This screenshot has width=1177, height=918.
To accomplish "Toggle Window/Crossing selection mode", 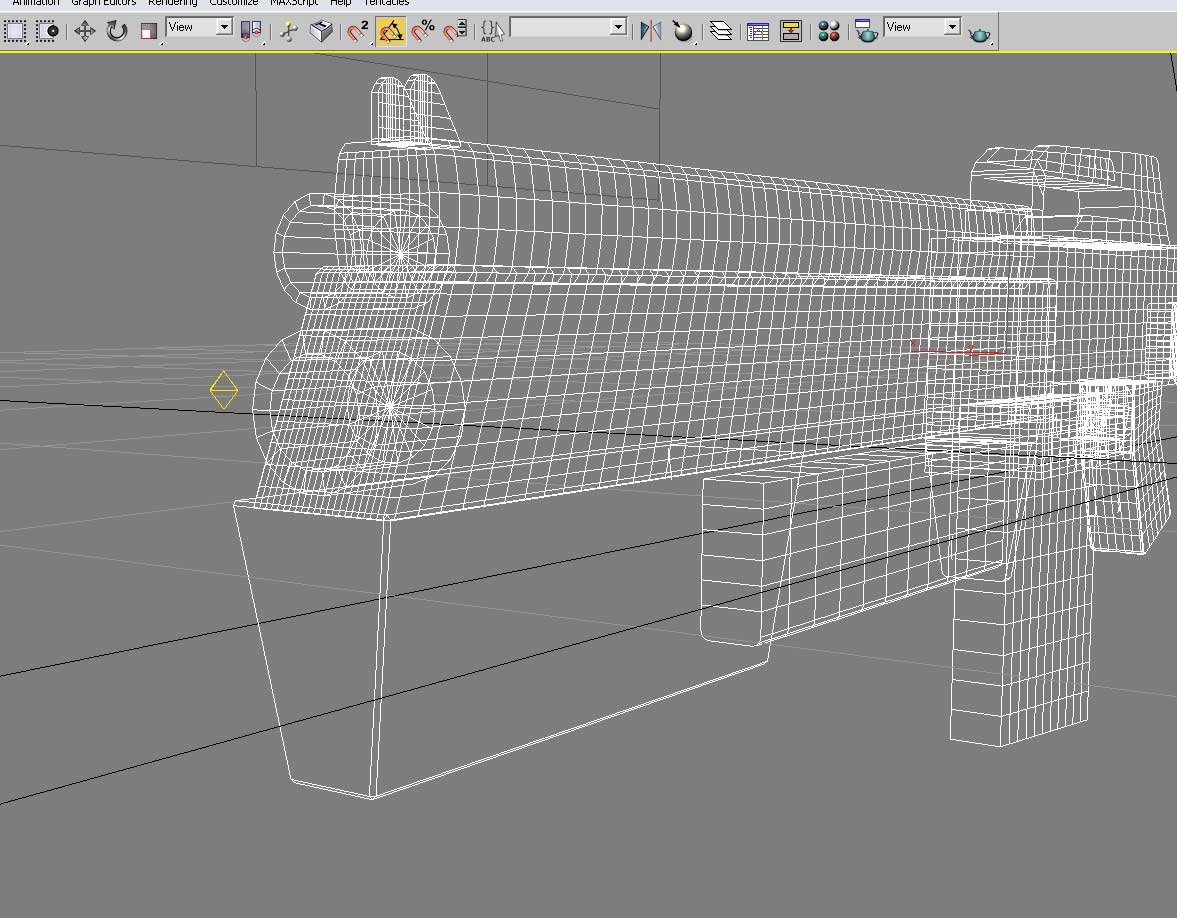I will 47,32.
